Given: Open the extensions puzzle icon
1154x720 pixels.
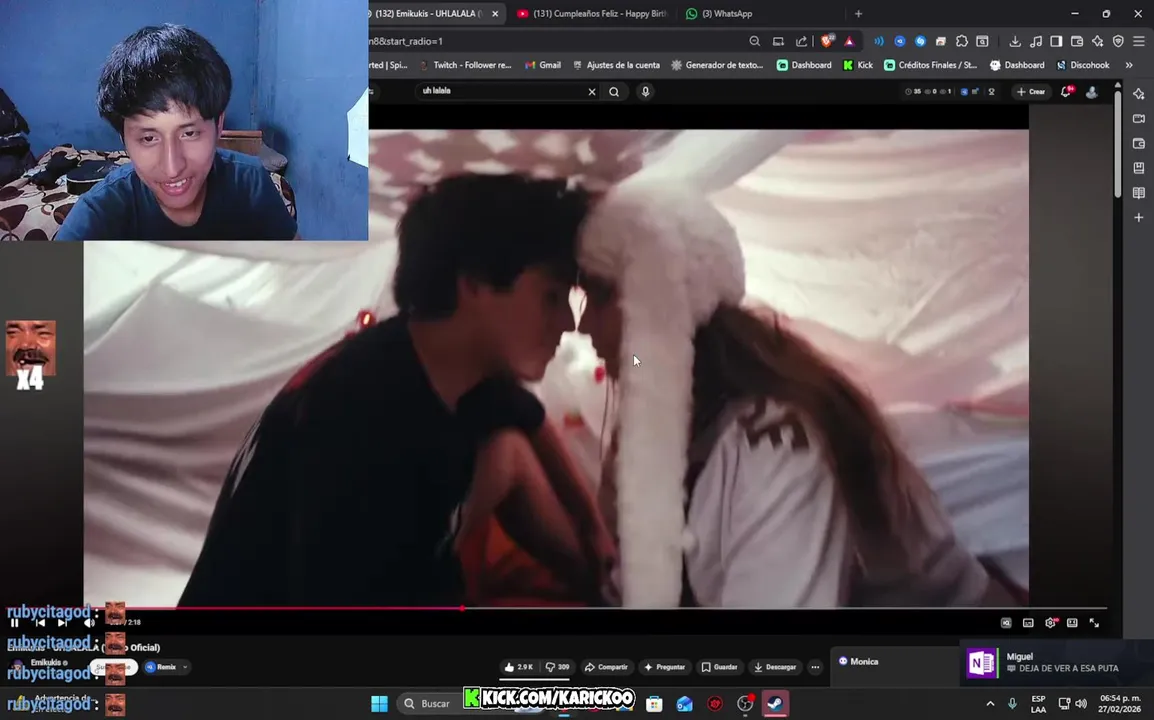Looking at the screenshot, I should [x=962, y=41].
